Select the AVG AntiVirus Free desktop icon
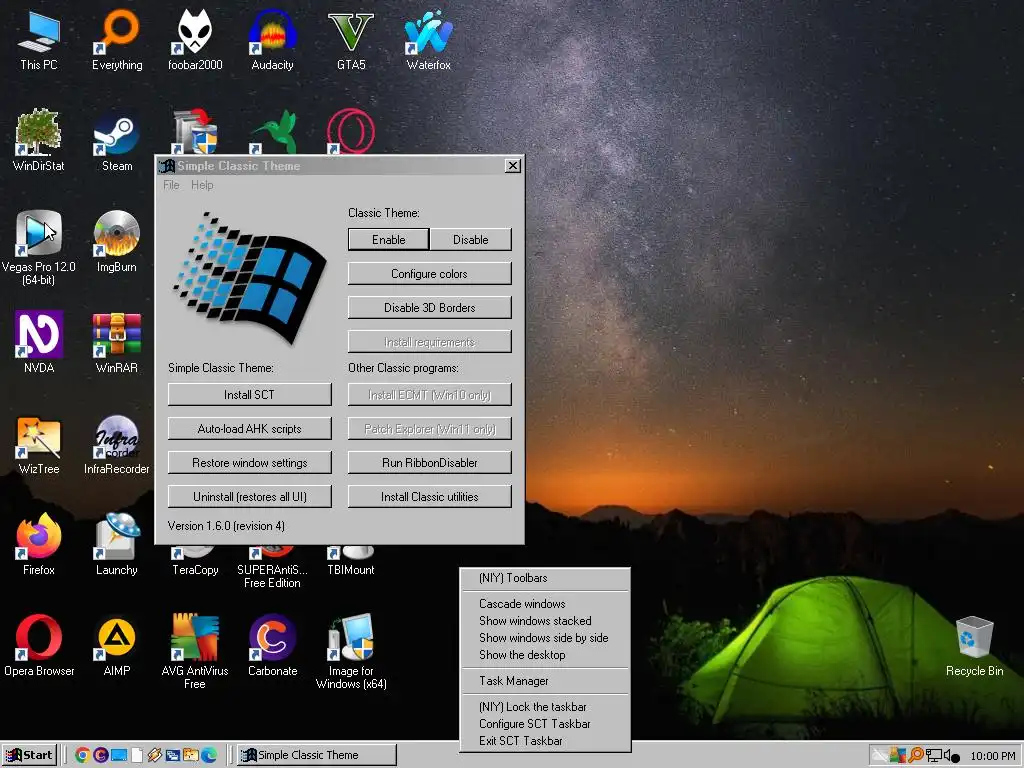 coord(195,652)
